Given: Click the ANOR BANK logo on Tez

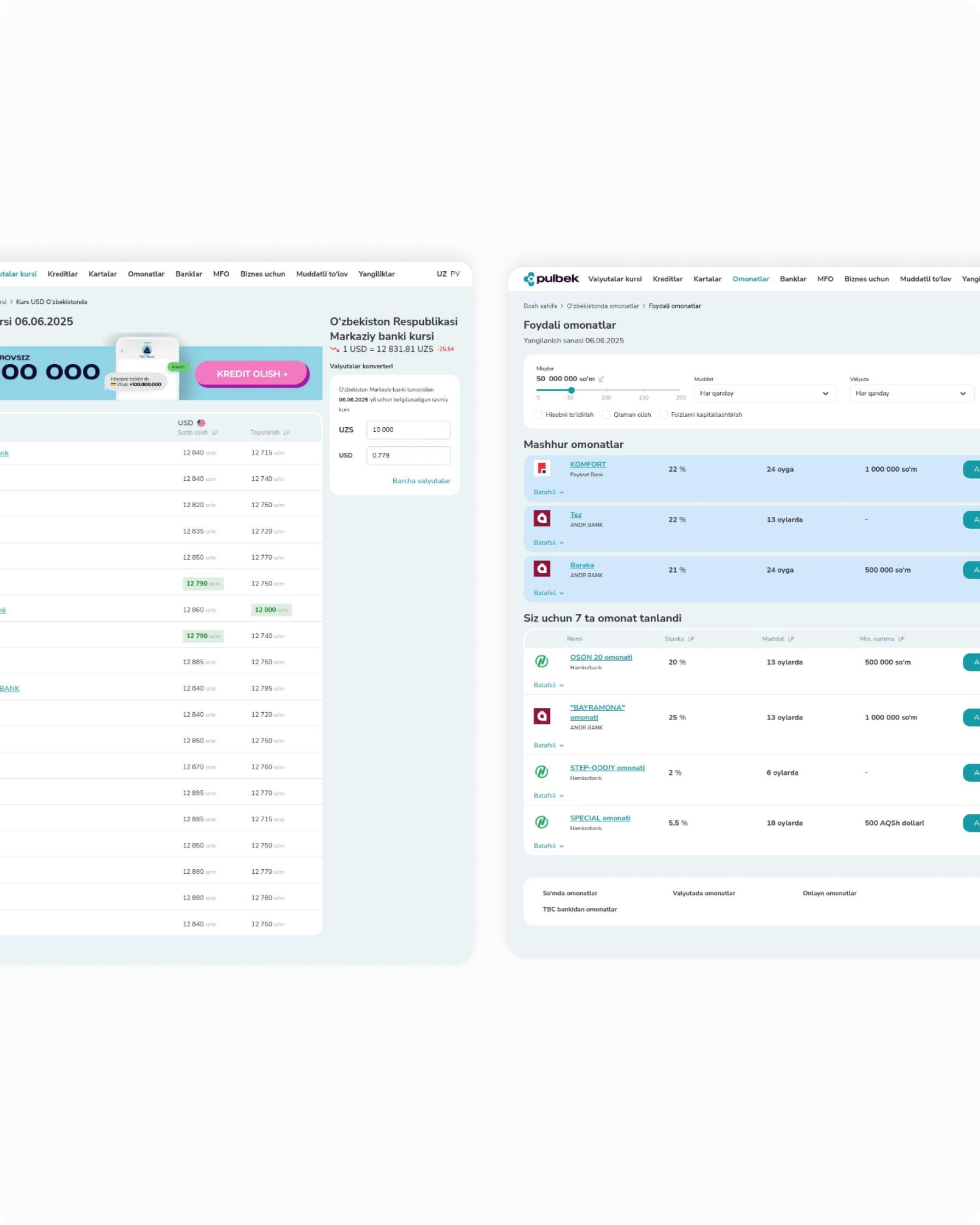Looking at the screenshot, I should pyautogui.click(x=541, y=518).
